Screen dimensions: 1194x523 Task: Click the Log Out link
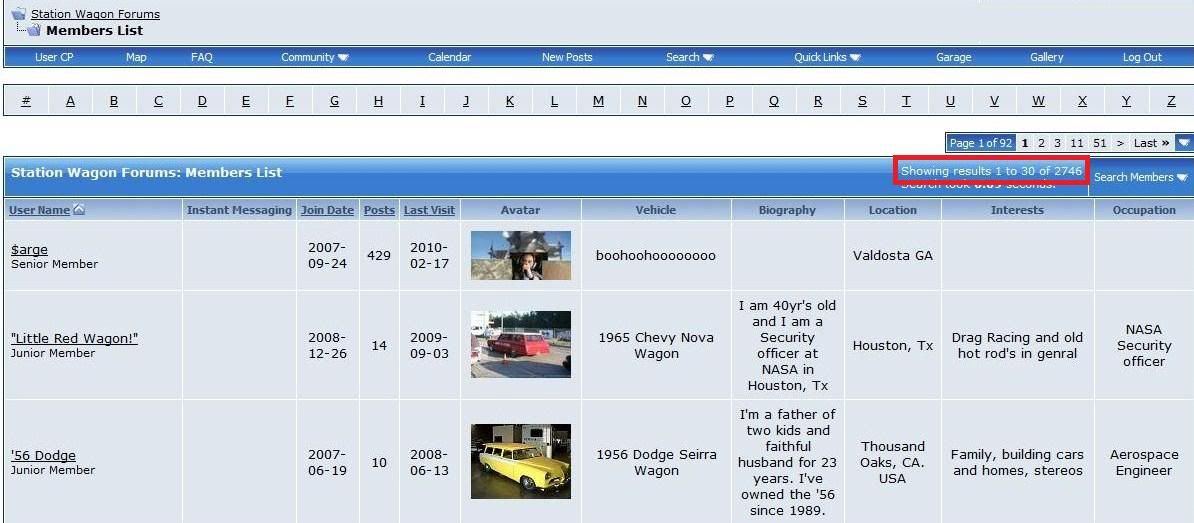click(x=1141, y=57)
